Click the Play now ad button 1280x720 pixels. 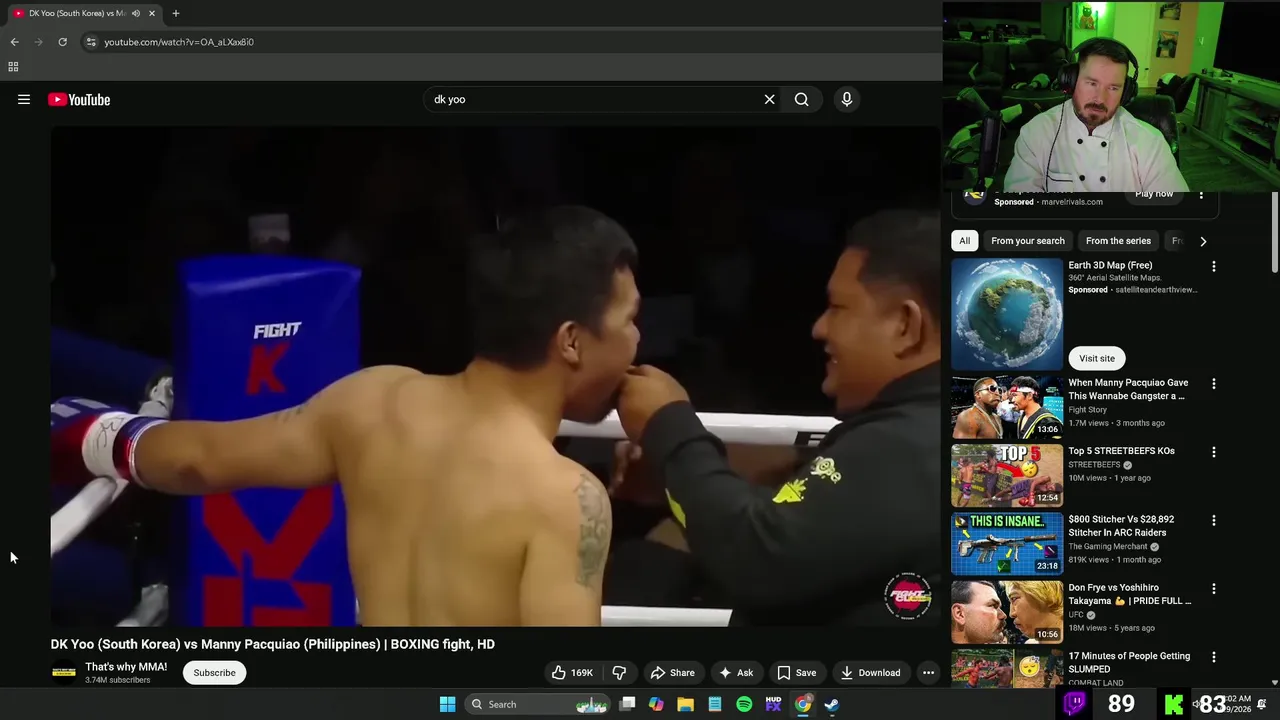1154,194
